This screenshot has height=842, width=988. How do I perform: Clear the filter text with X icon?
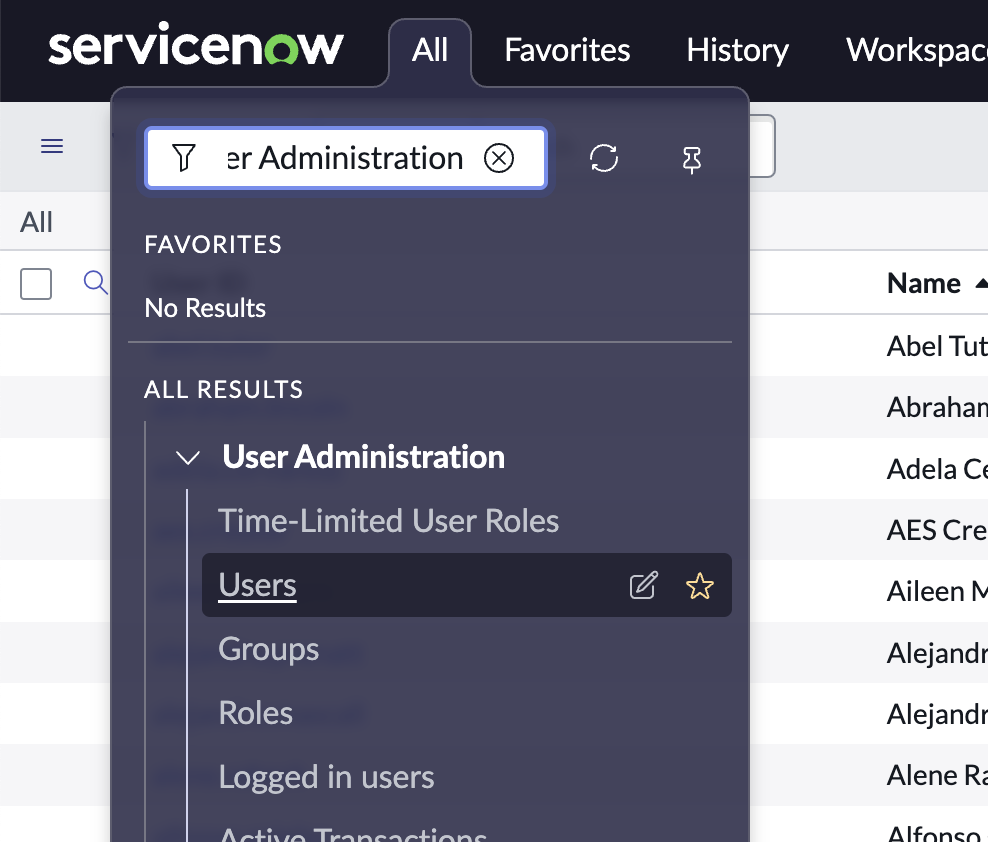(x=499, y=158)
